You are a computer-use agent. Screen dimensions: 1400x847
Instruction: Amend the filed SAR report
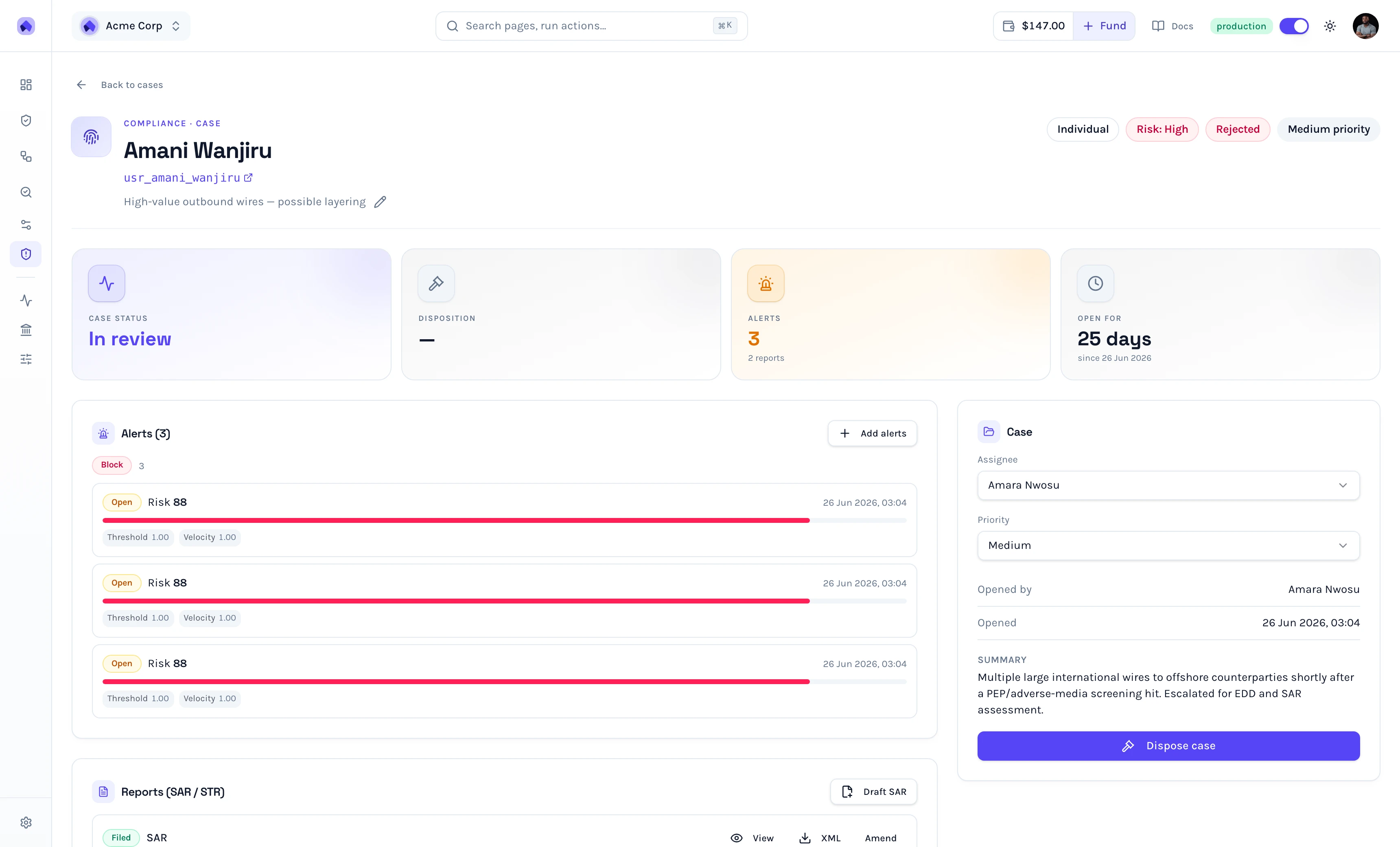pos(880,838)
